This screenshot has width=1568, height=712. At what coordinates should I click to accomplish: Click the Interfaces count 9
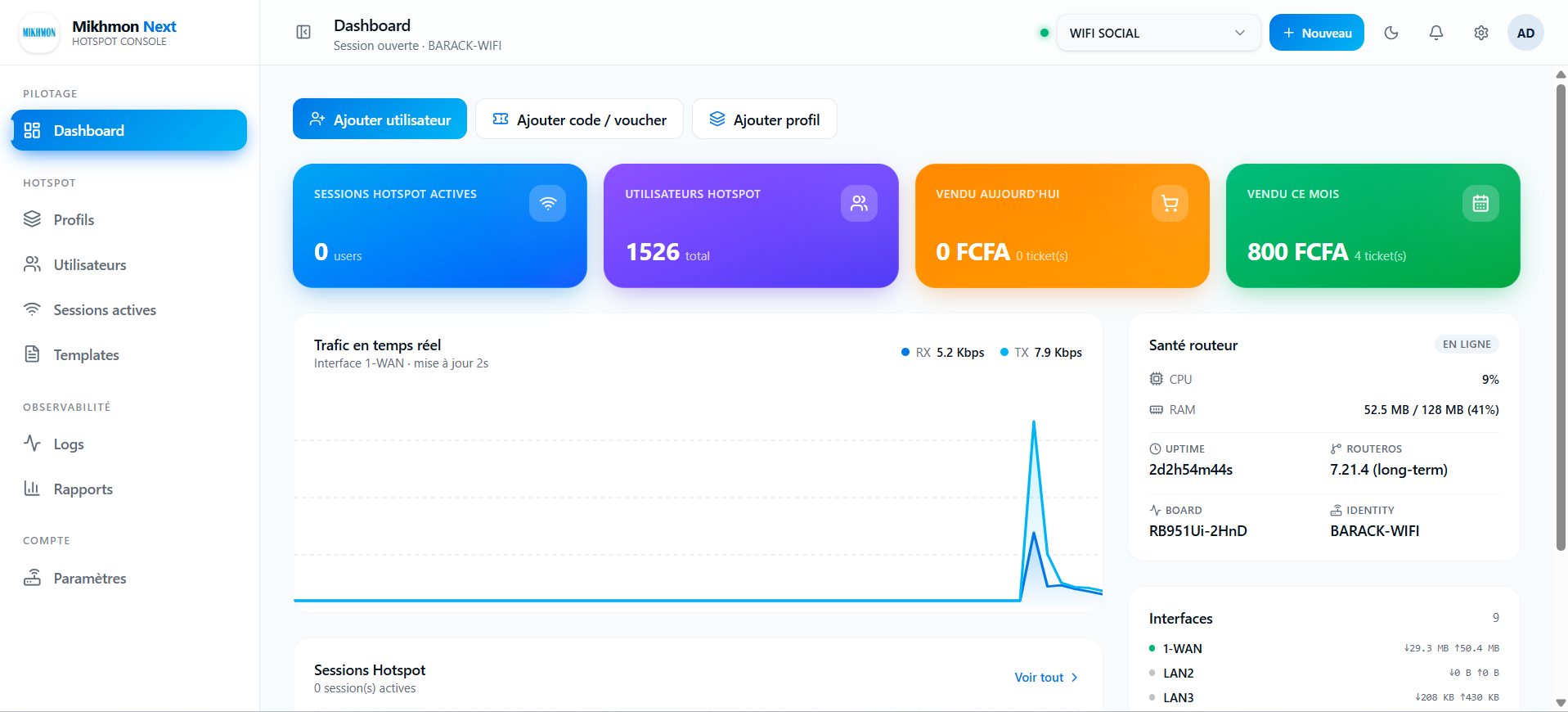[x=1495, y=617]
